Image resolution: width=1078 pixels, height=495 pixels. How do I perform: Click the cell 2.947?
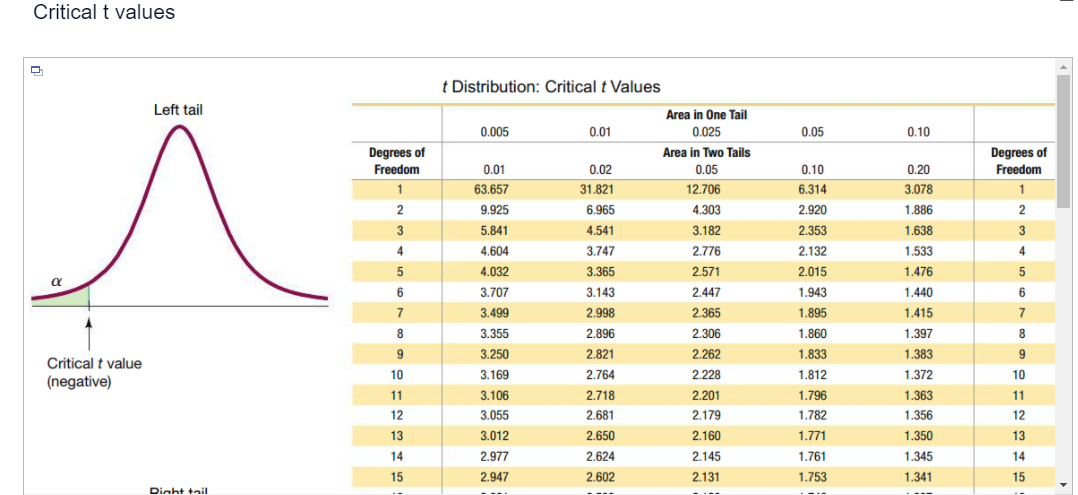coord(494,475)
